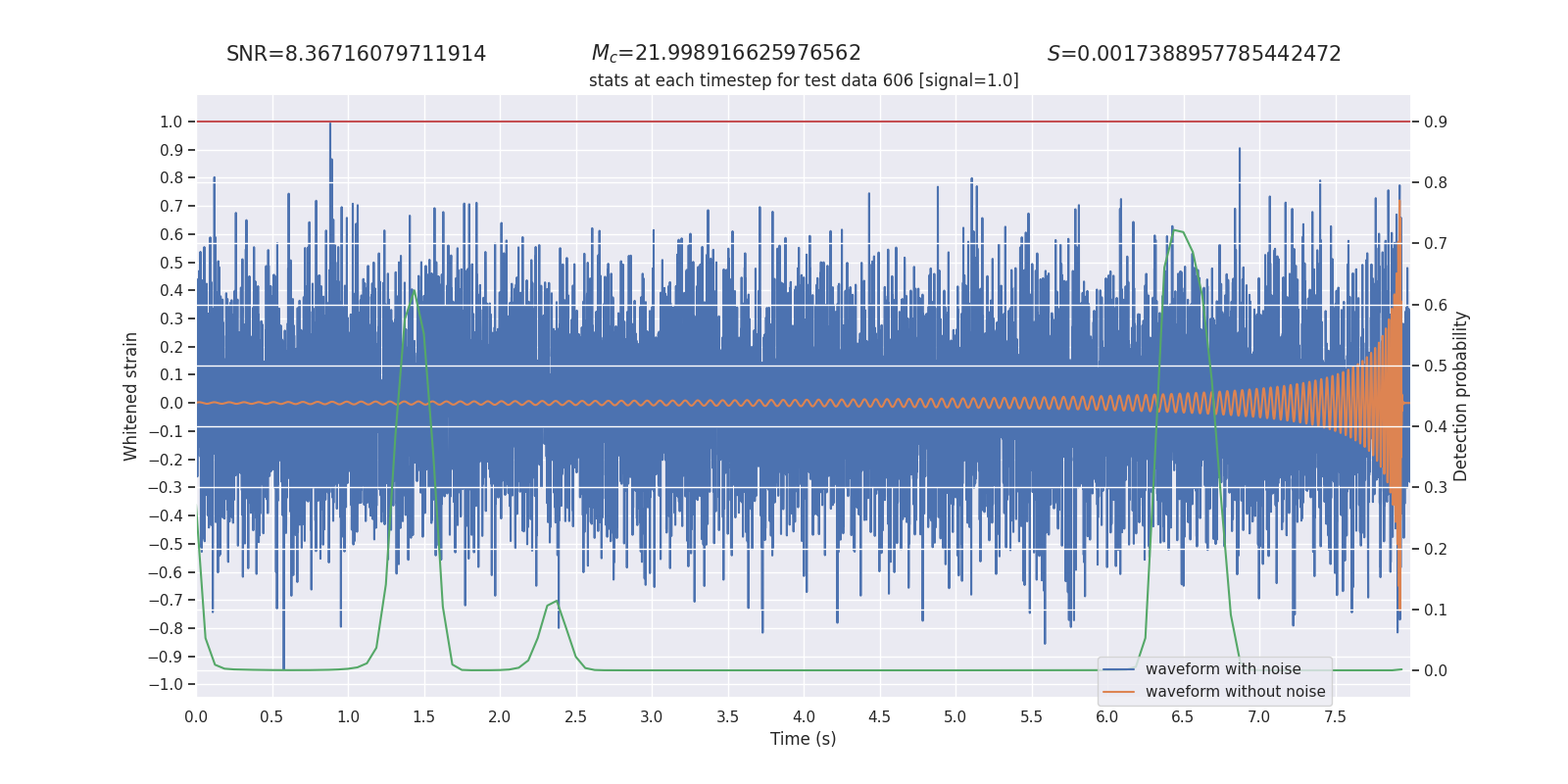Select Whitened strain tick label −0.6
This screenshot has height=784, width=1568.
pos(166,572)
